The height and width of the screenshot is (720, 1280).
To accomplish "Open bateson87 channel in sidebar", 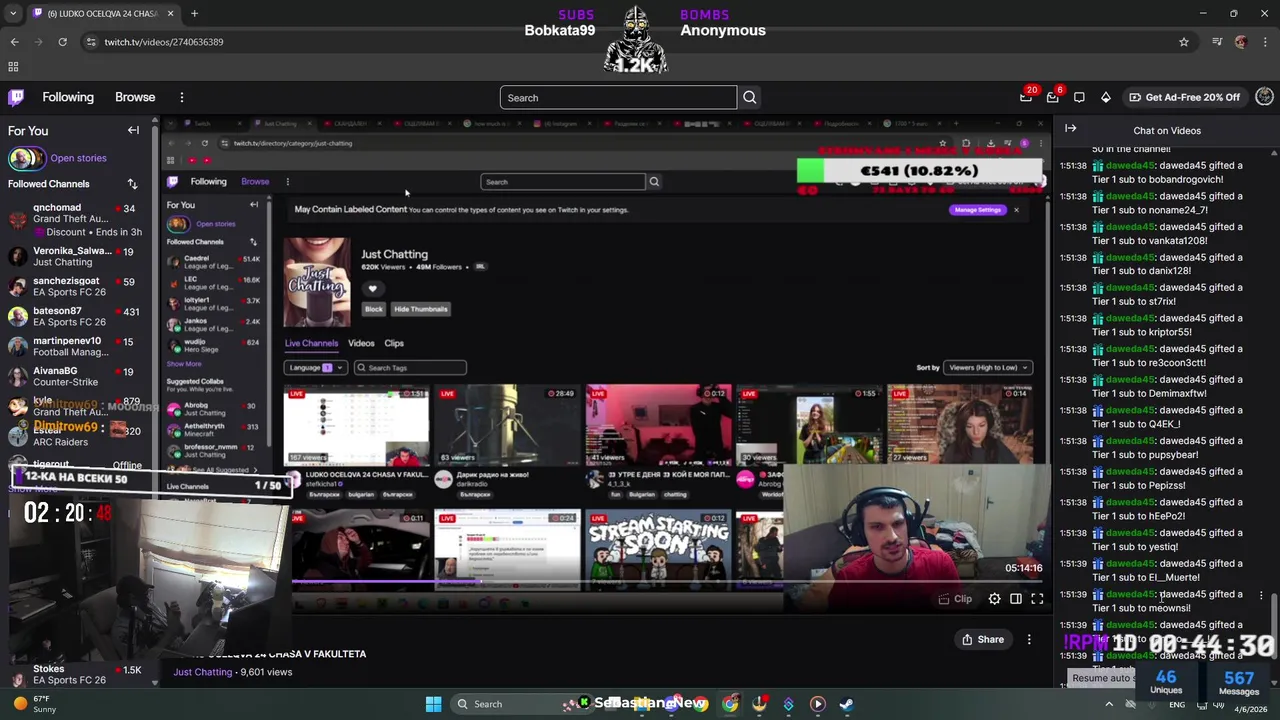I will [x=75, y=316].
